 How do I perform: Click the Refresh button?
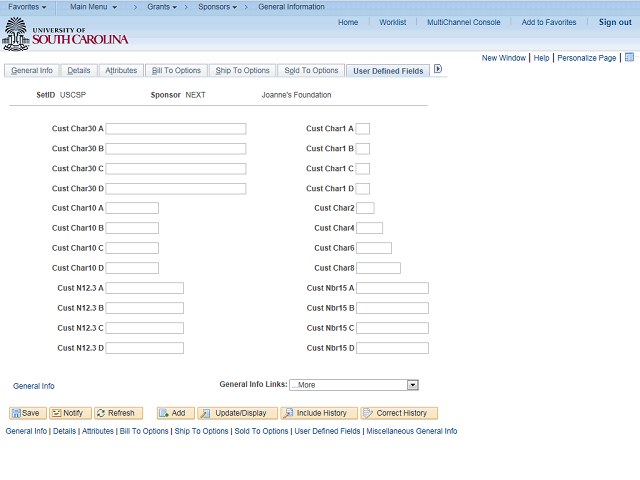(118, 413)
